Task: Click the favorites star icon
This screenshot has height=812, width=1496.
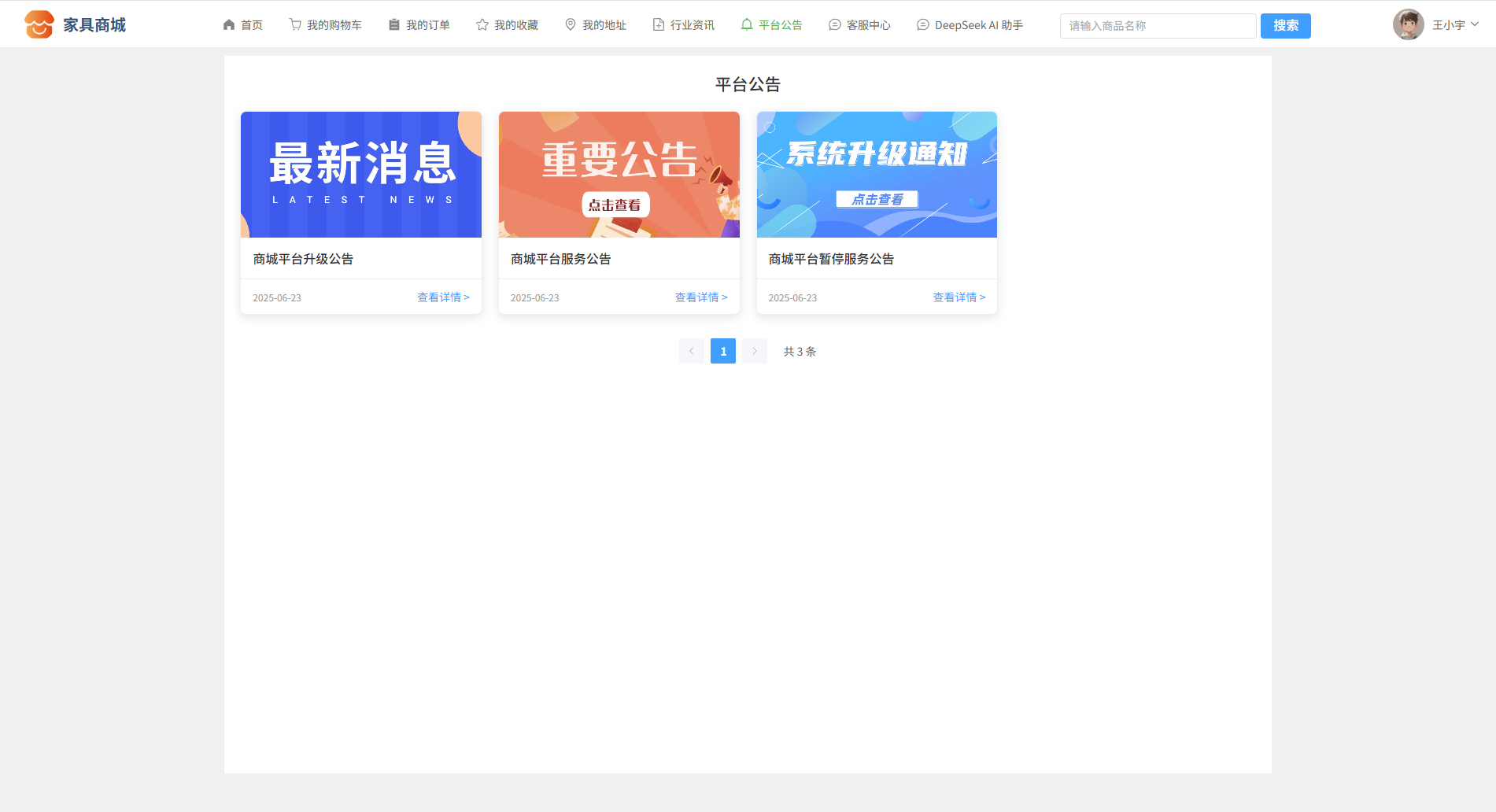Action: tap(482, 25)
